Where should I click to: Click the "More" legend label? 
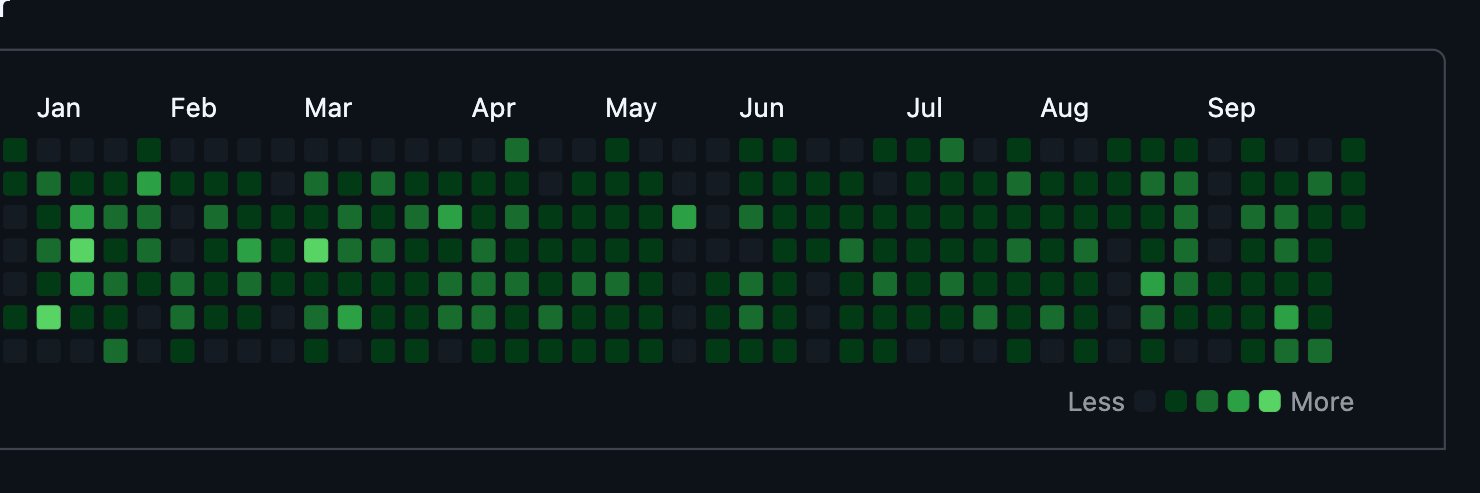[1322, 402]
